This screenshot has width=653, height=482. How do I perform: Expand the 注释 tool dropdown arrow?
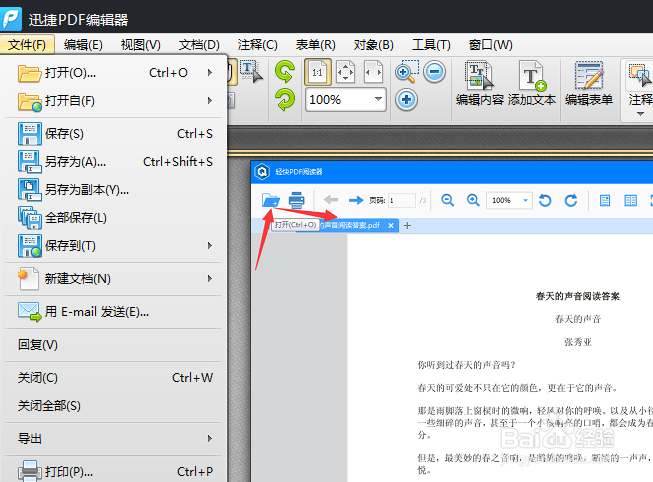pos(640,114)
